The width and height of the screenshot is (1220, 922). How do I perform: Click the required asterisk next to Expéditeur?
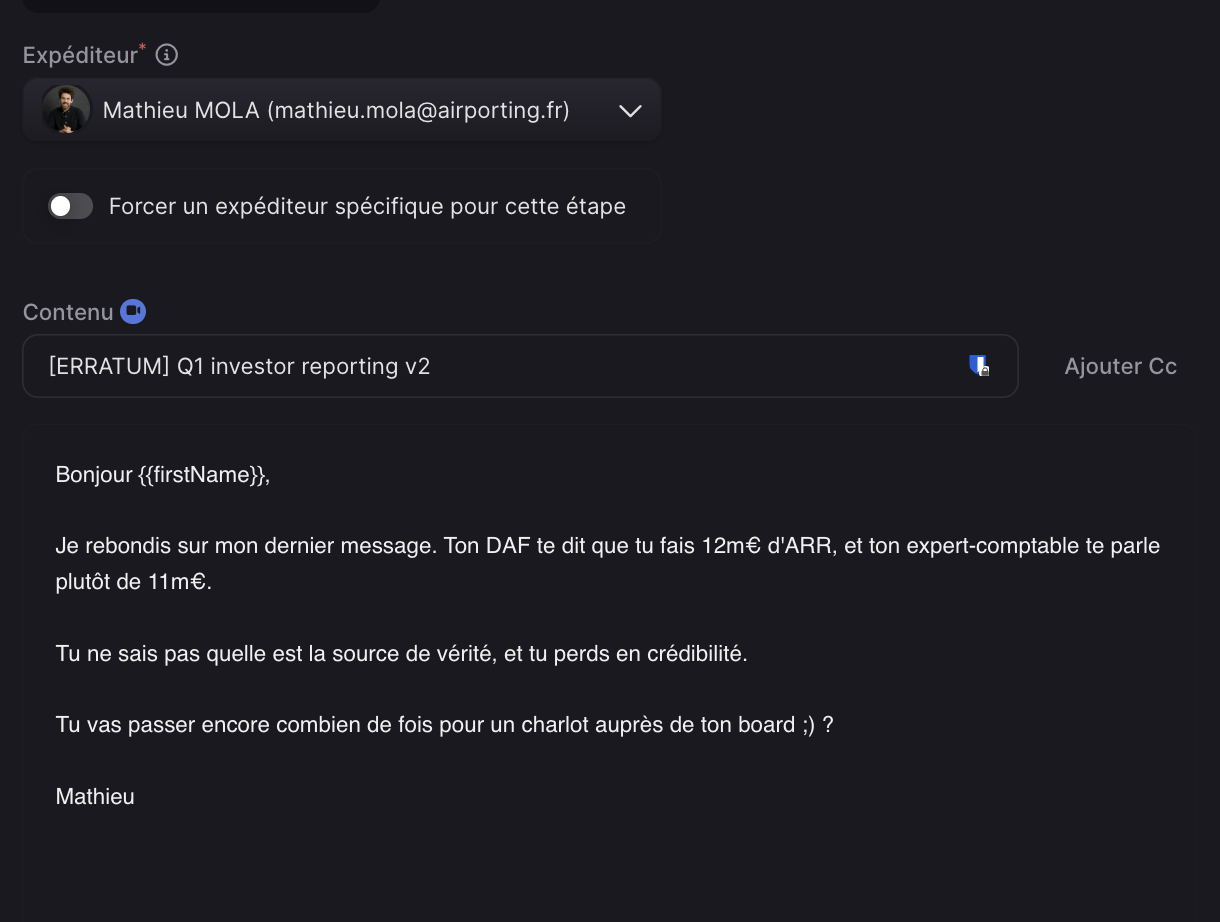point(143,48)
